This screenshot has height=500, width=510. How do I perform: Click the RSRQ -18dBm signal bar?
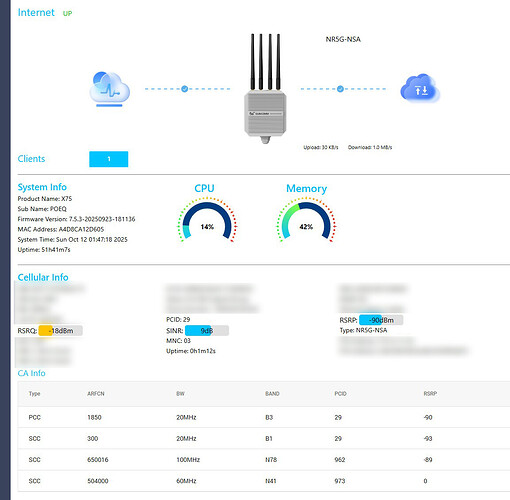[60, 331]
